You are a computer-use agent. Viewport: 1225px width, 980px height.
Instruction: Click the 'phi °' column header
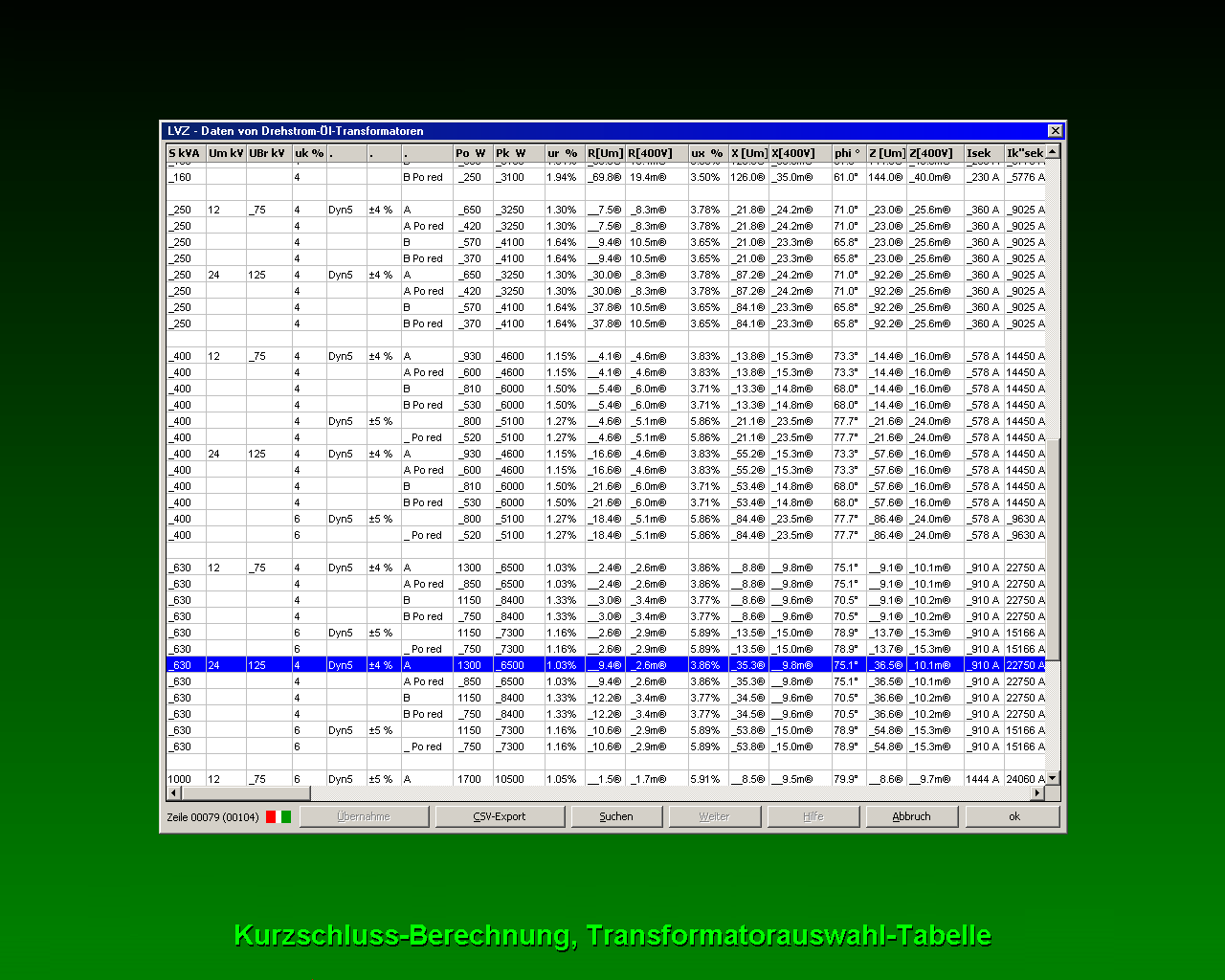coord(849,153)
